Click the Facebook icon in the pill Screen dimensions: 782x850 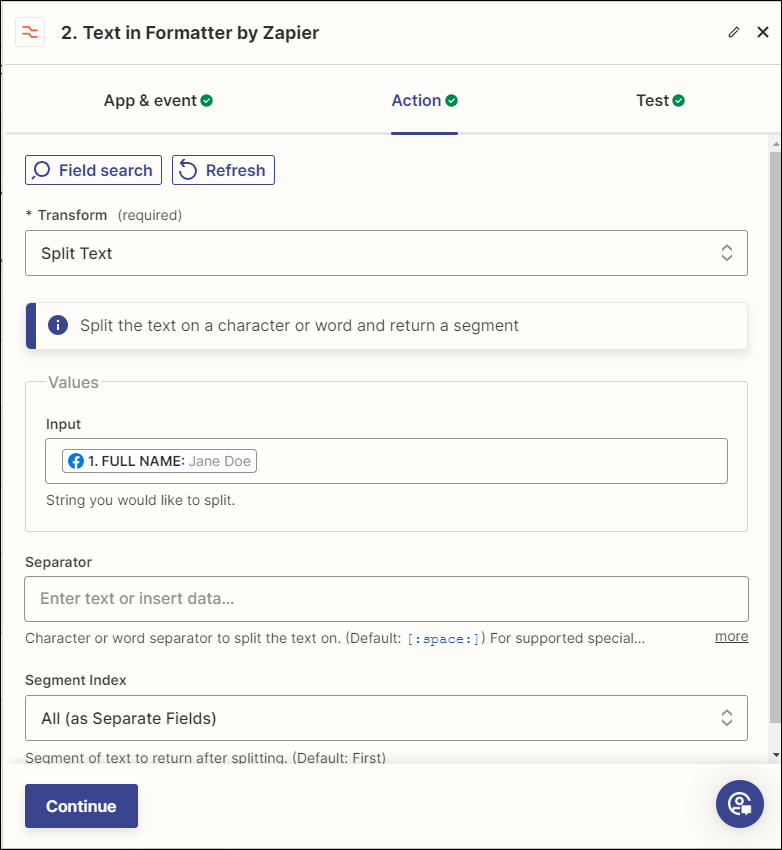click(76, 461)
